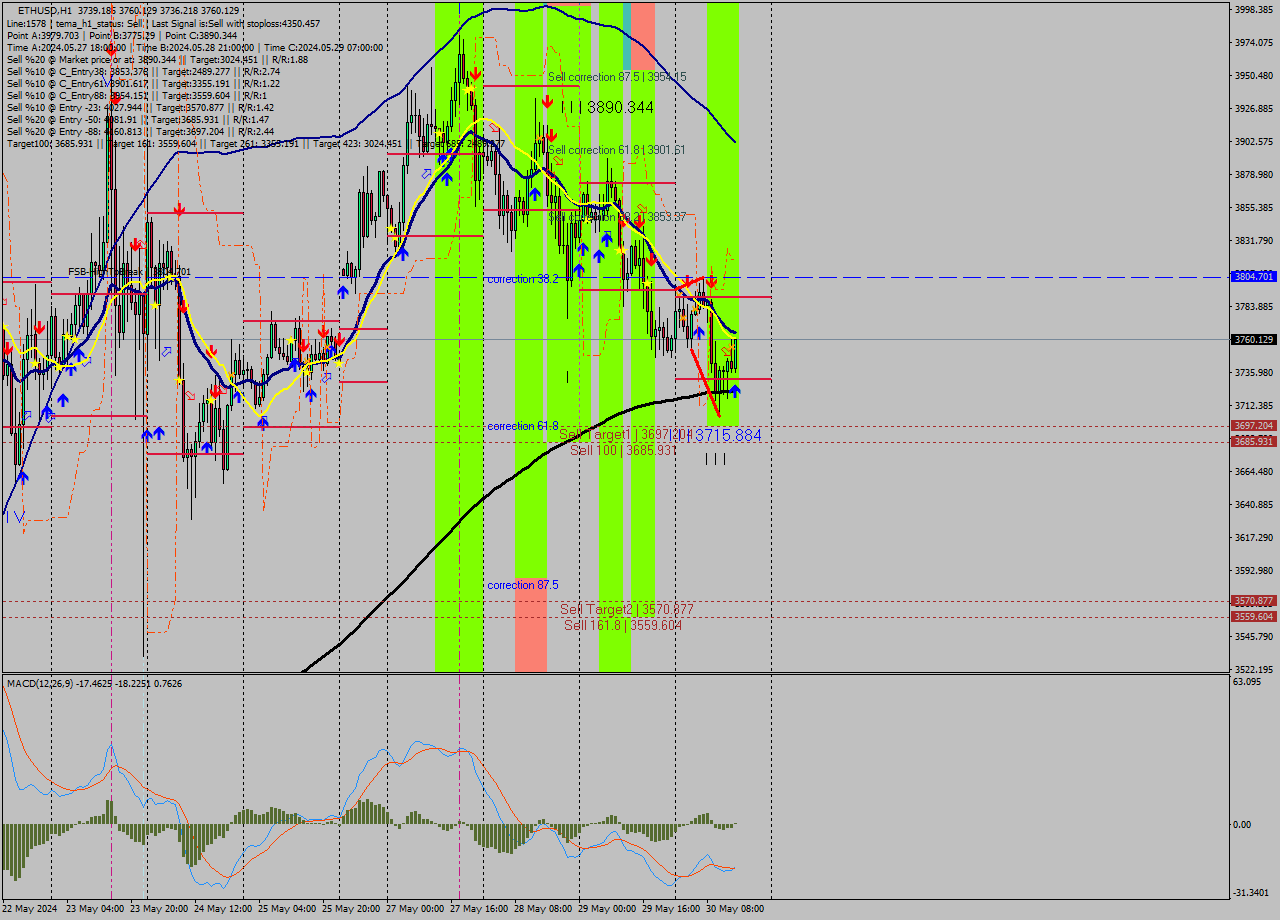1280x920 pixels.
Task: Select the red down arrow beside Sell correction 87.5
Action: click(x=476, y=72)
